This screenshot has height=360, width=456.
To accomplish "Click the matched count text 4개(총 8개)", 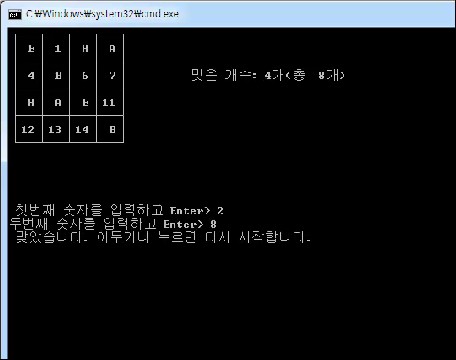I will 305,75.
